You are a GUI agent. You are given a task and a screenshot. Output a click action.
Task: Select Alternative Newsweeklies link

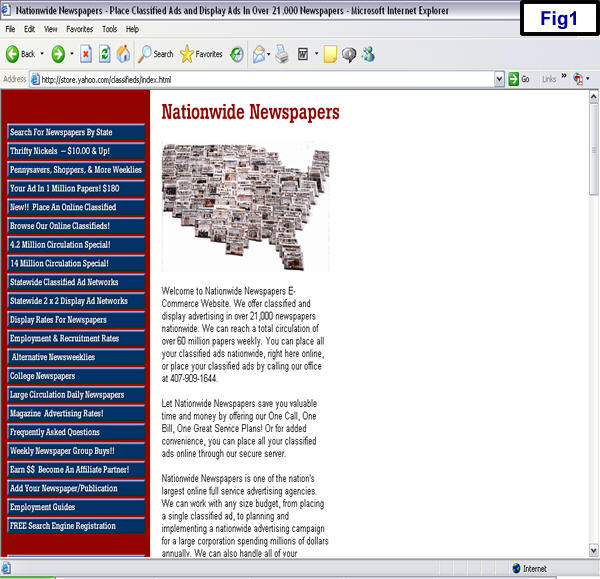tap(76, 357)
